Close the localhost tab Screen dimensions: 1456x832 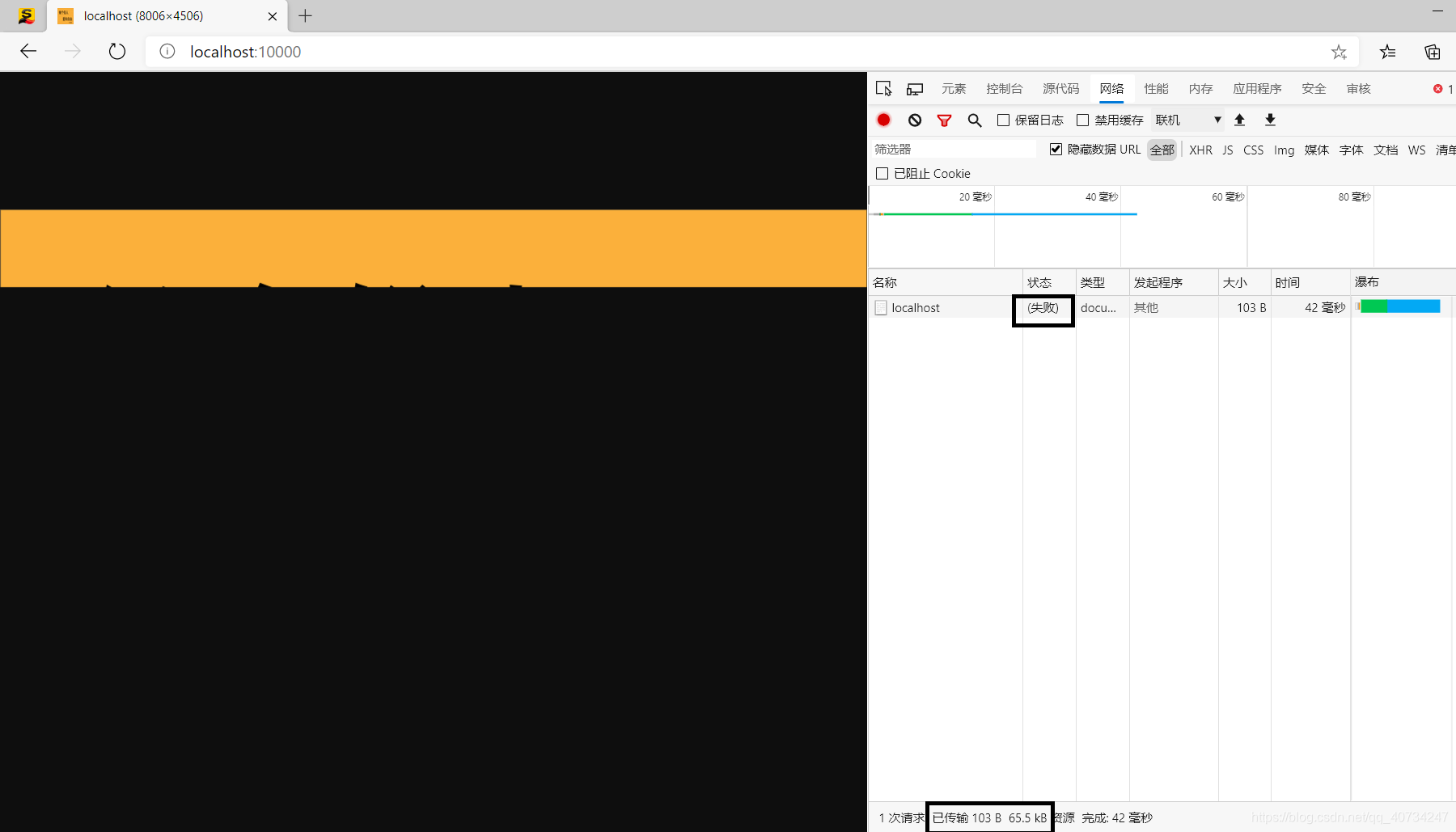(273, 16)
